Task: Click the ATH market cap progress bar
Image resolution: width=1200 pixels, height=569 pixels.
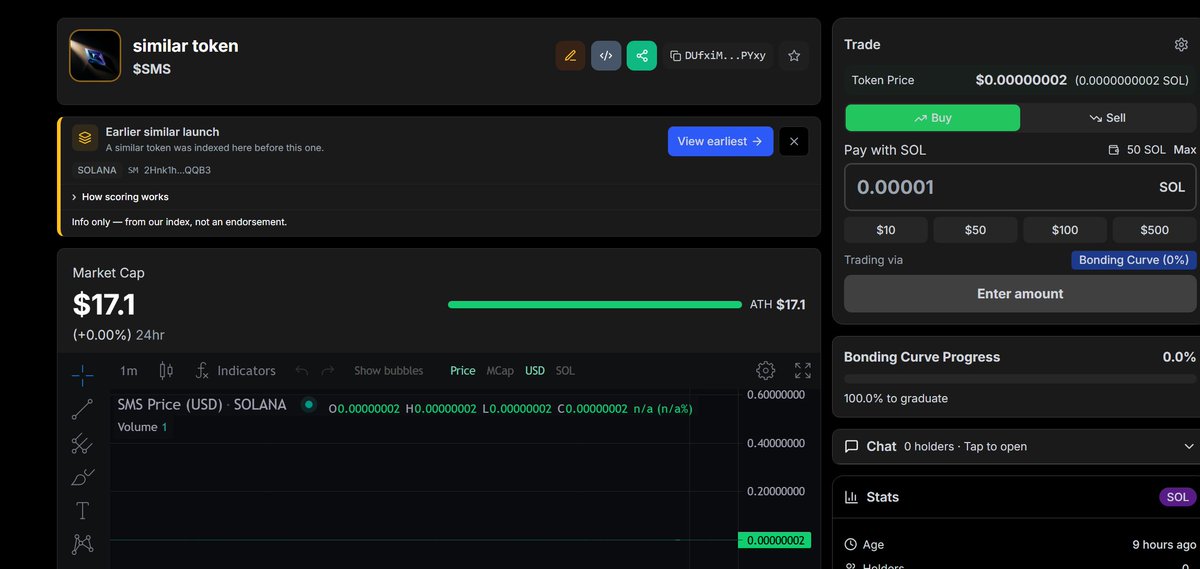Action: pyautogui.click(x=595, y=305)
